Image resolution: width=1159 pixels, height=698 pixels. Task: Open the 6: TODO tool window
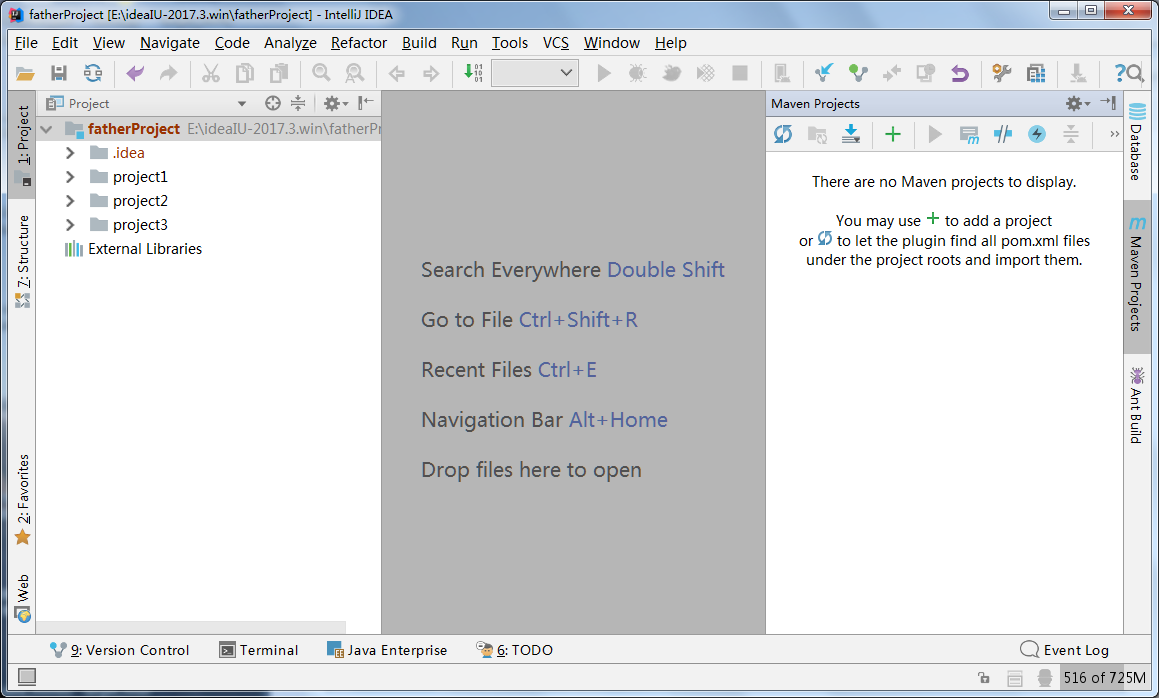coord(514,650)
